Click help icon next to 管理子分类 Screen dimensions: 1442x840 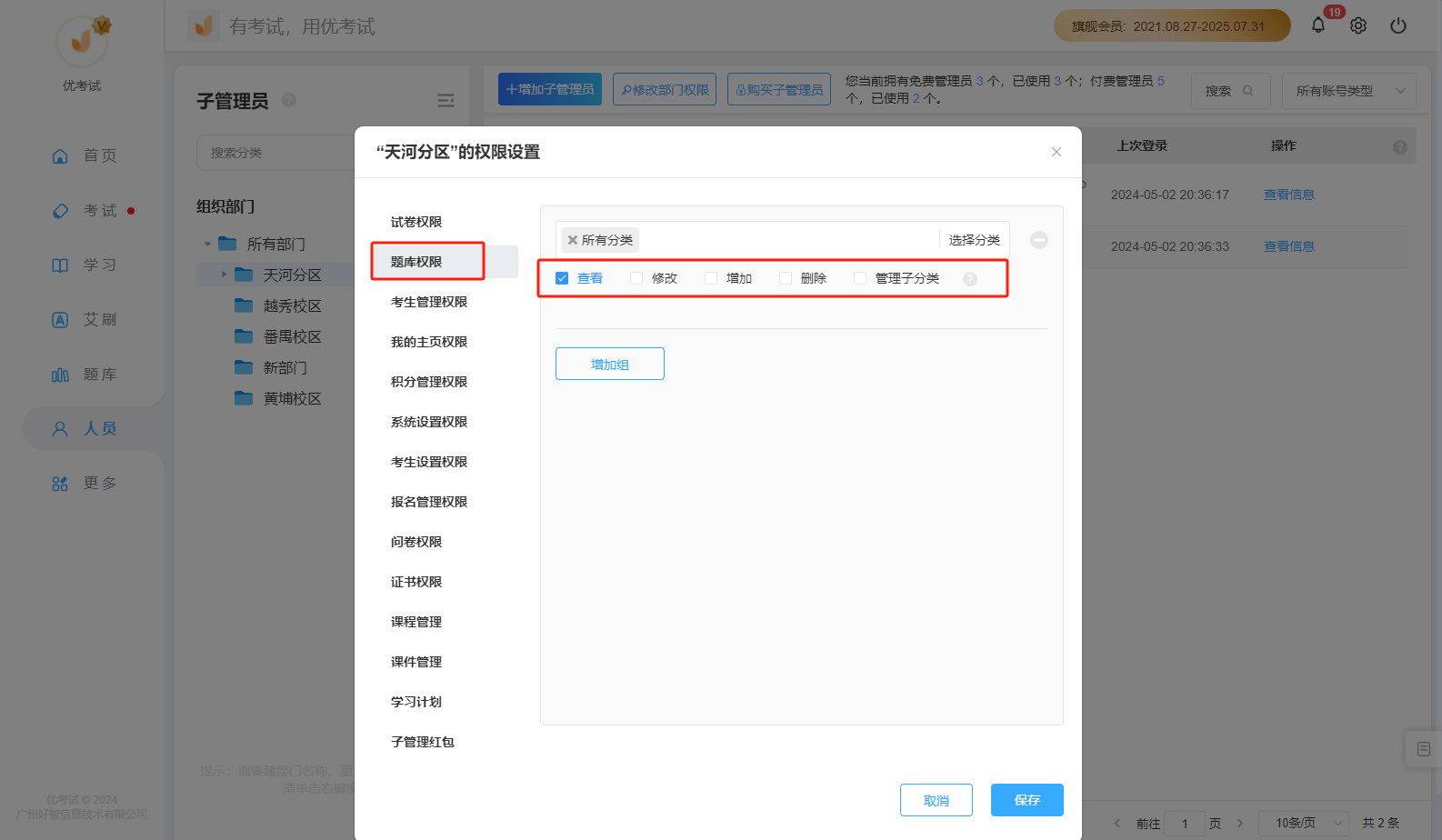coord(970,279)
